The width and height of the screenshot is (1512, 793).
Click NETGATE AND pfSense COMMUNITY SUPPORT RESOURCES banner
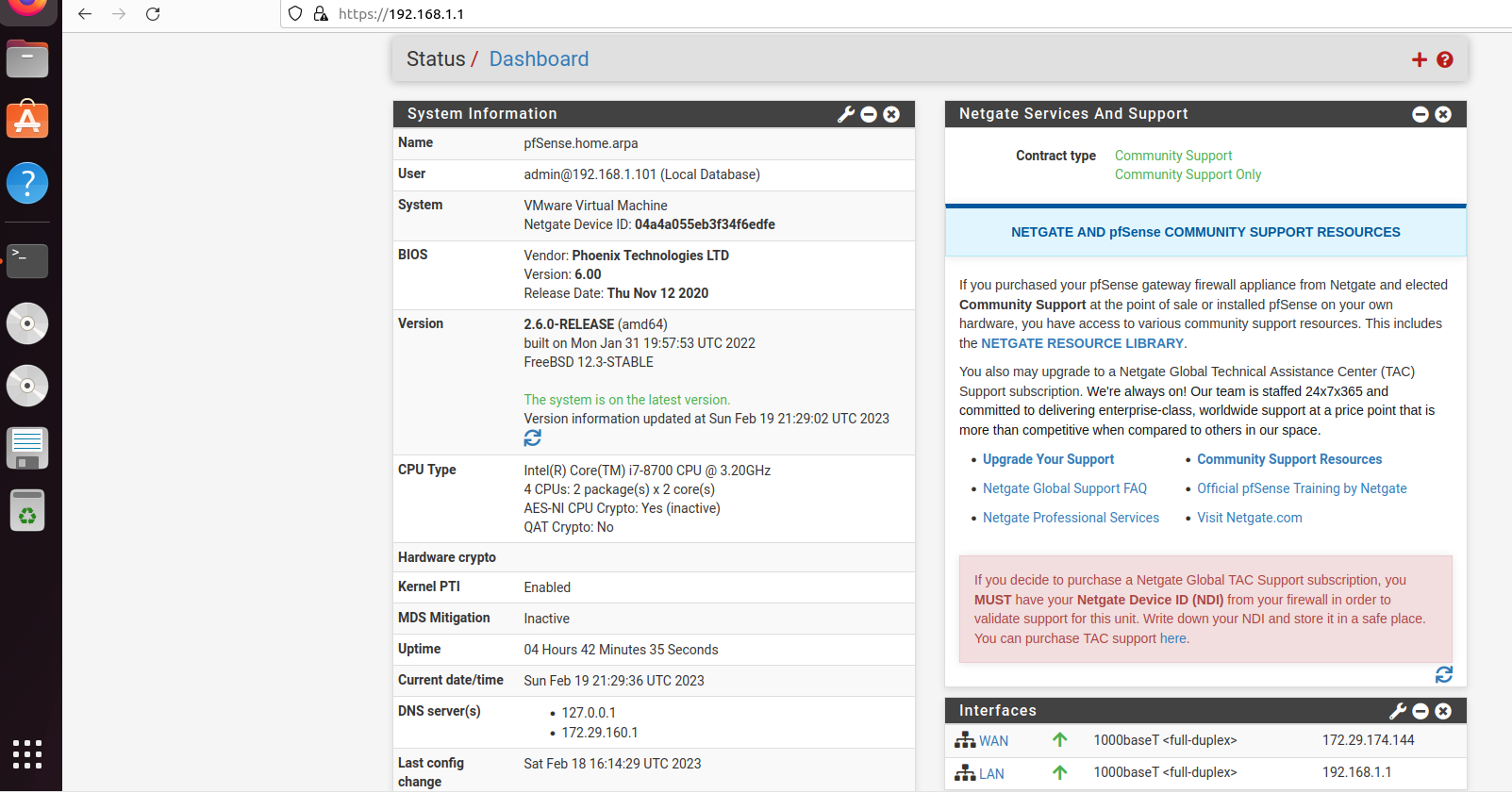[1205, 232]
